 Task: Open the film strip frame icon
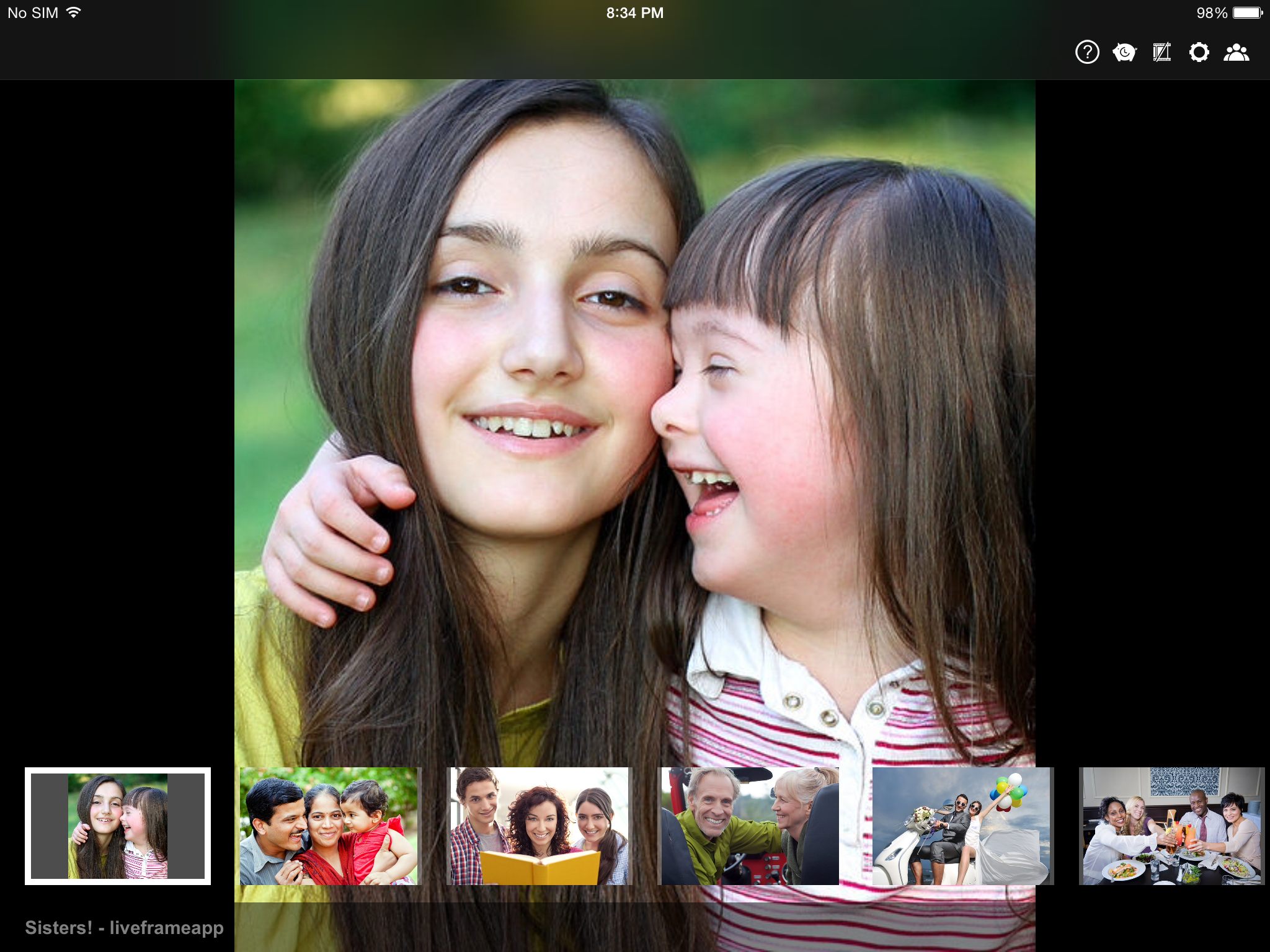[x=1161, y=52]
